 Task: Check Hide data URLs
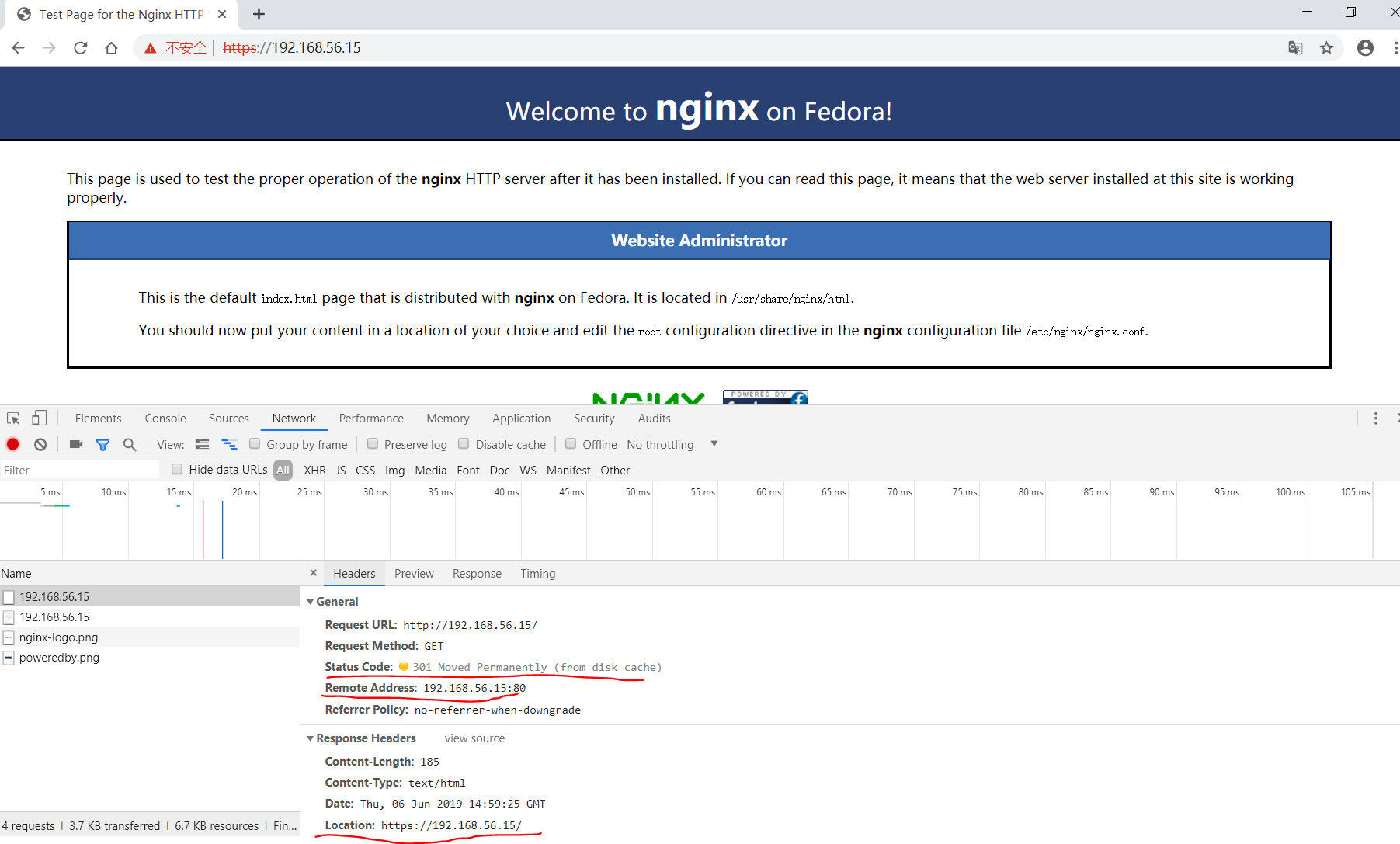click(177, 469)
